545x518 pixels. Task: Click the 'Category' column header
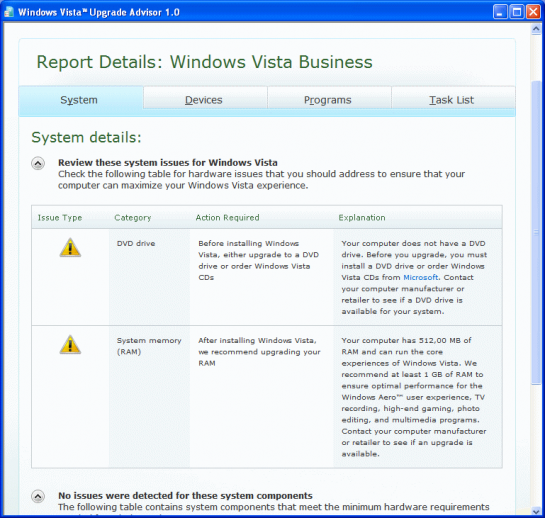[133, 218]
